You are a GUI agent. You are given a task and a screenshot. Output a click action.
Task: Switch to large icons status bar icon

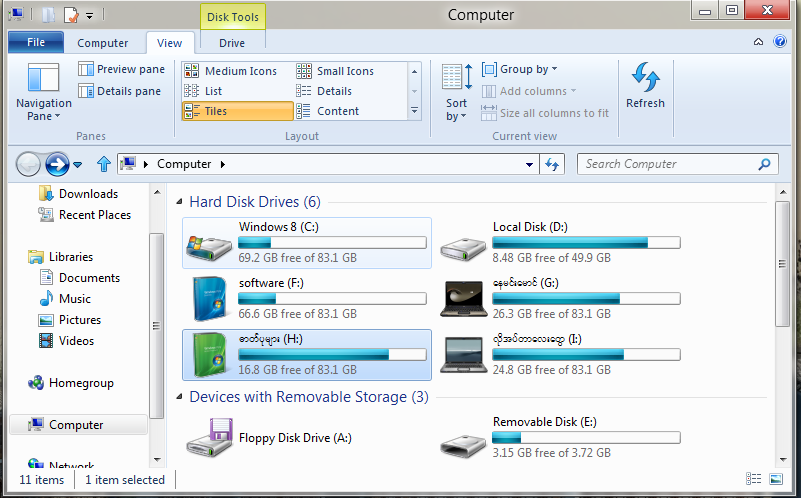point(776,479)
